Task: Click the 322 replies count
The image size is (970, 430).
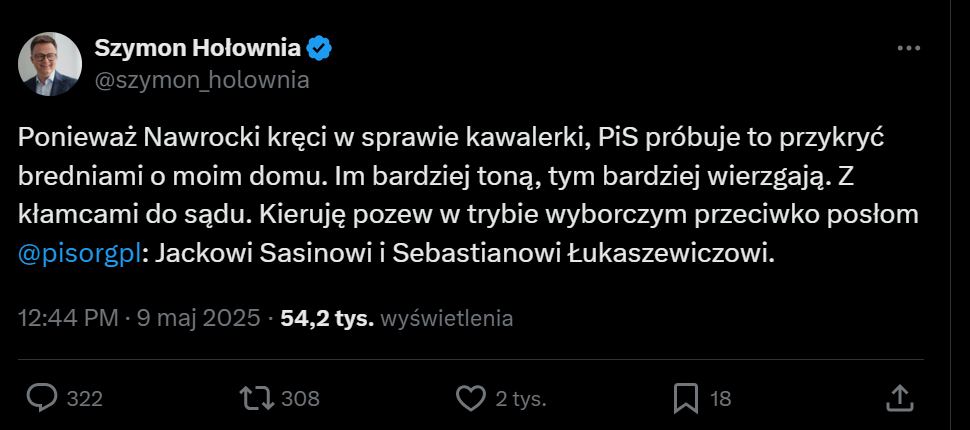Action: tap(85, 398)
